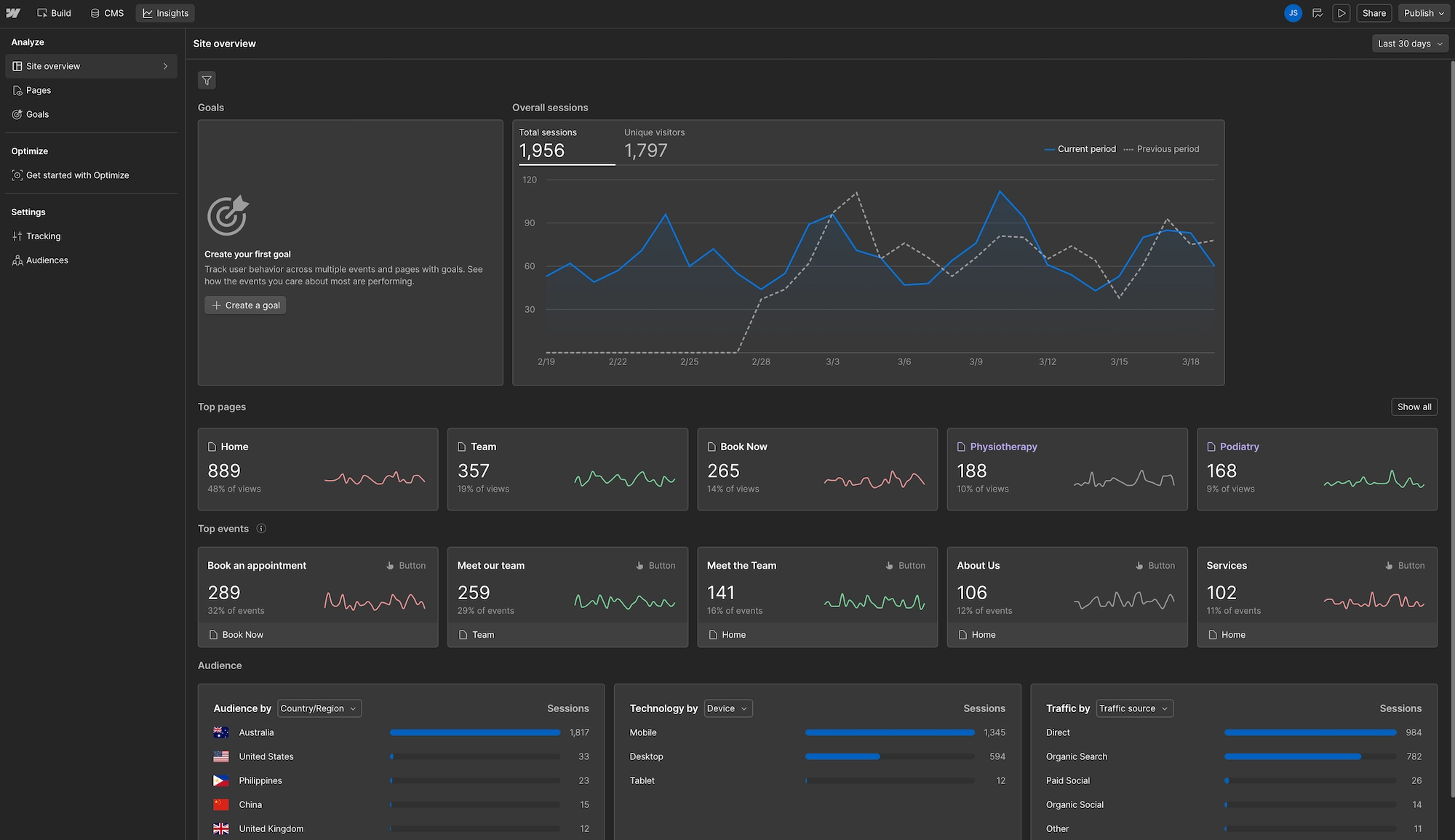Switch to the CMS tab
Image resolution: width=1455 pixels, height=840 pixels.
point(107,13)
